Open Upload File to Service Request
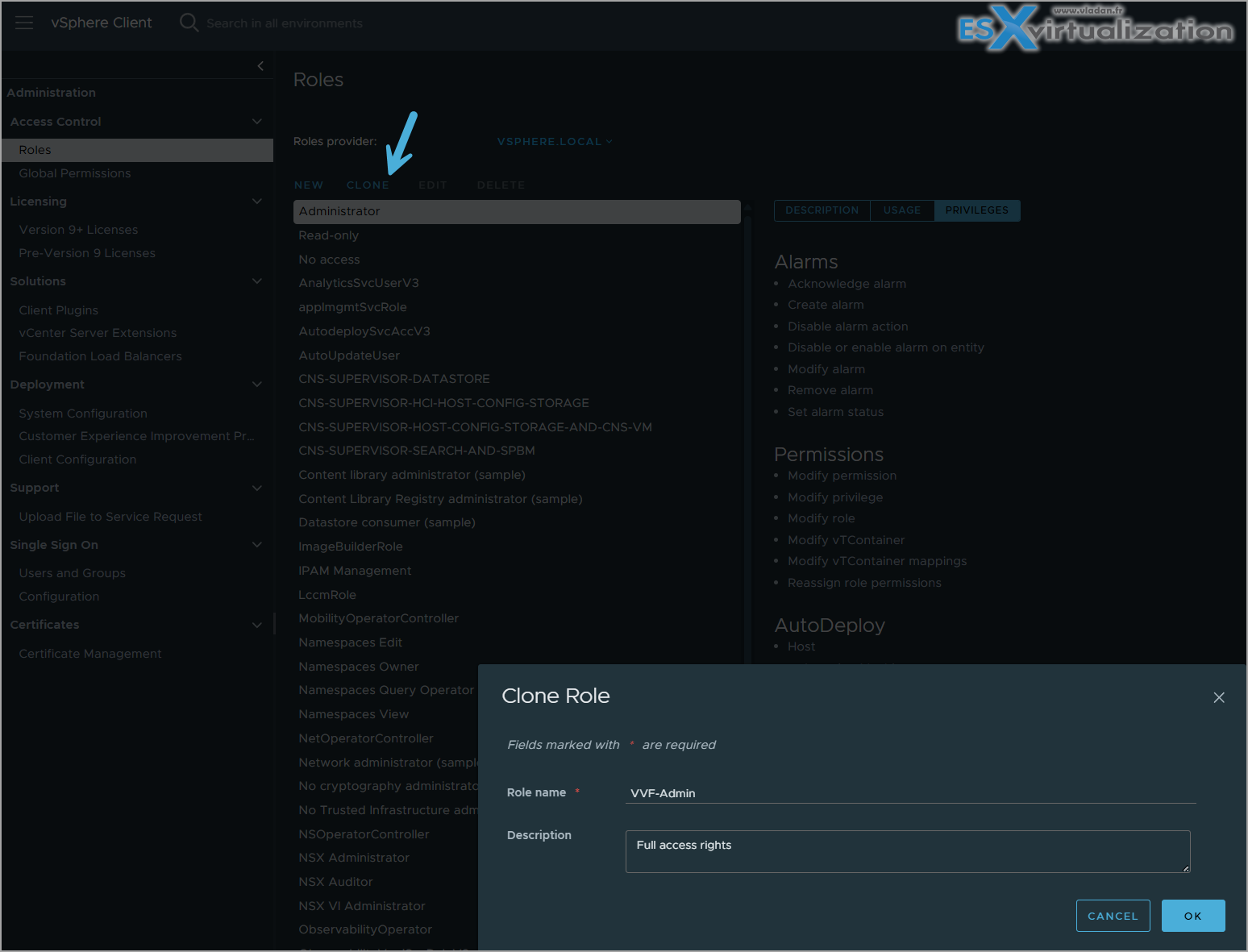 click(x=110, y=517)
